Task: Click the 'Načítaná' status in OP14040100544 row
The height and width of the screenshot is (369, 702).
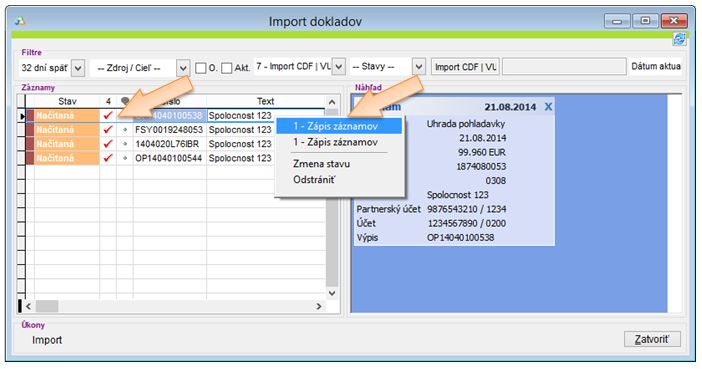Action: pyautogui.click(x=67, y=158)
